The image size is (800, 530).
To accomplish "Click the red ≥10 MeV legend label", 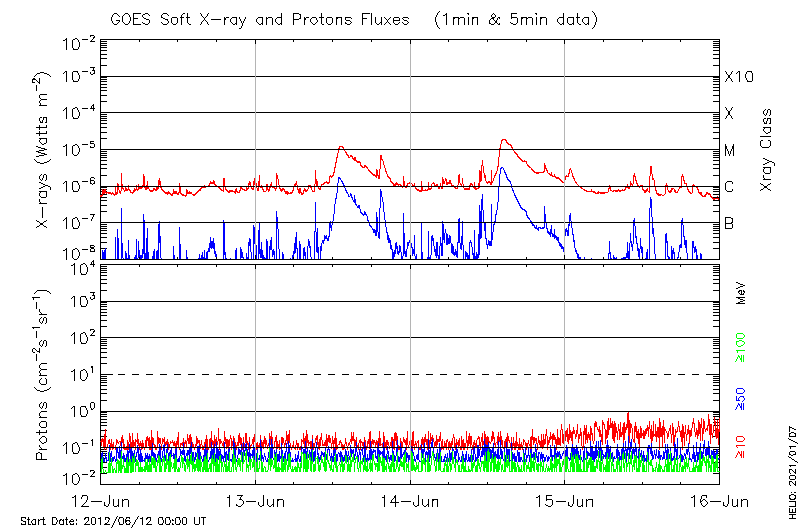I will pyautogui.click(x=741, y=446).
